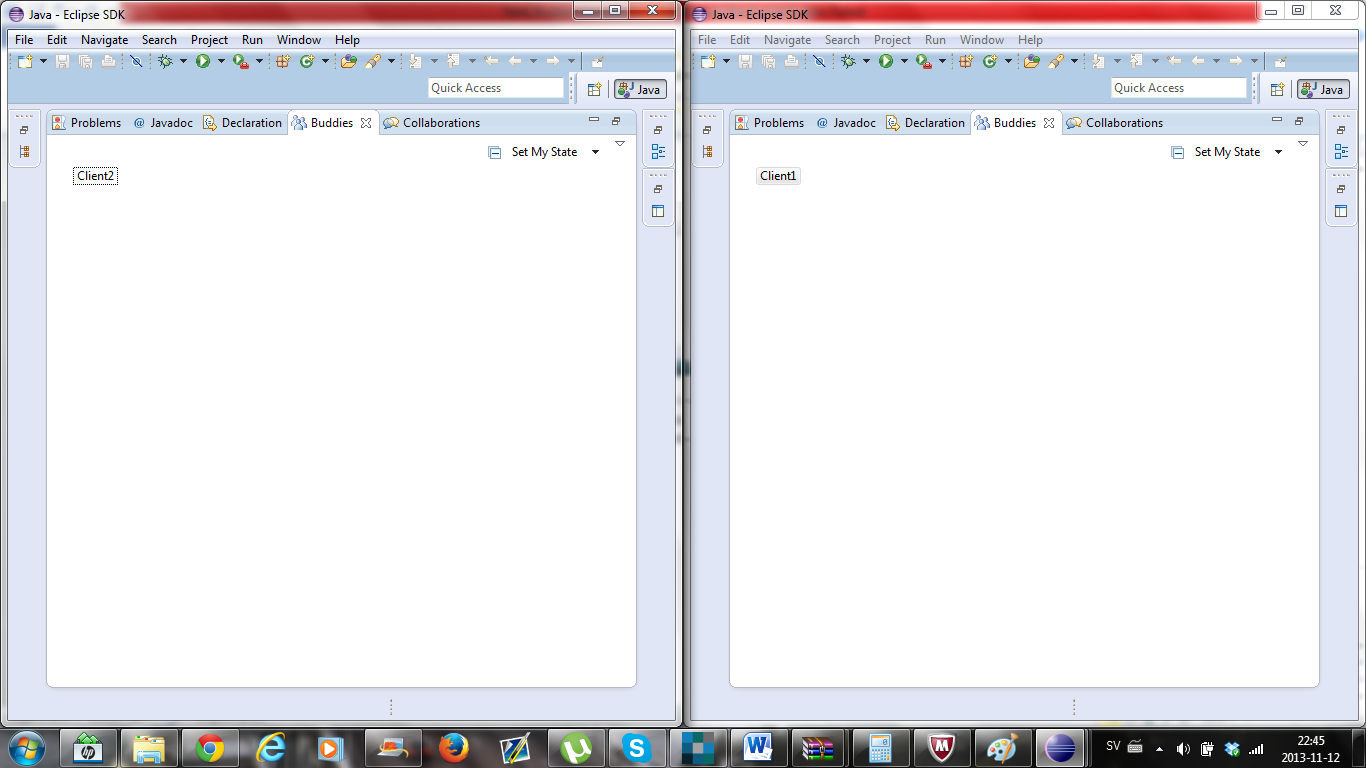Switch to Collaborations tab in left window
This screenshot has width=1366, height=768.
pos(431,123)
